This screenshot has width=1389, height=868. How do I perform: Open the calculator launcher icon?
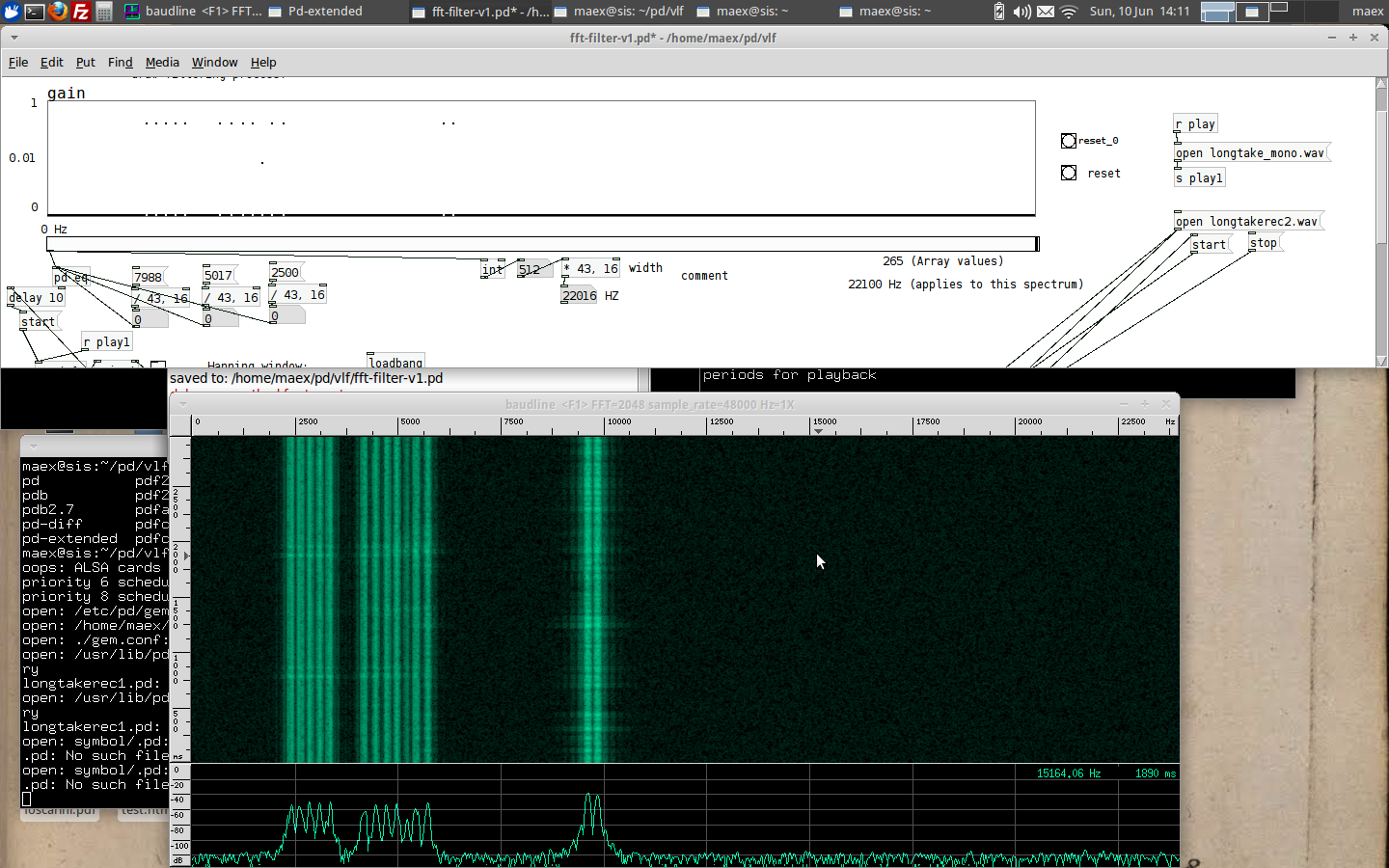pyautogui.click(x=104, y=12)
